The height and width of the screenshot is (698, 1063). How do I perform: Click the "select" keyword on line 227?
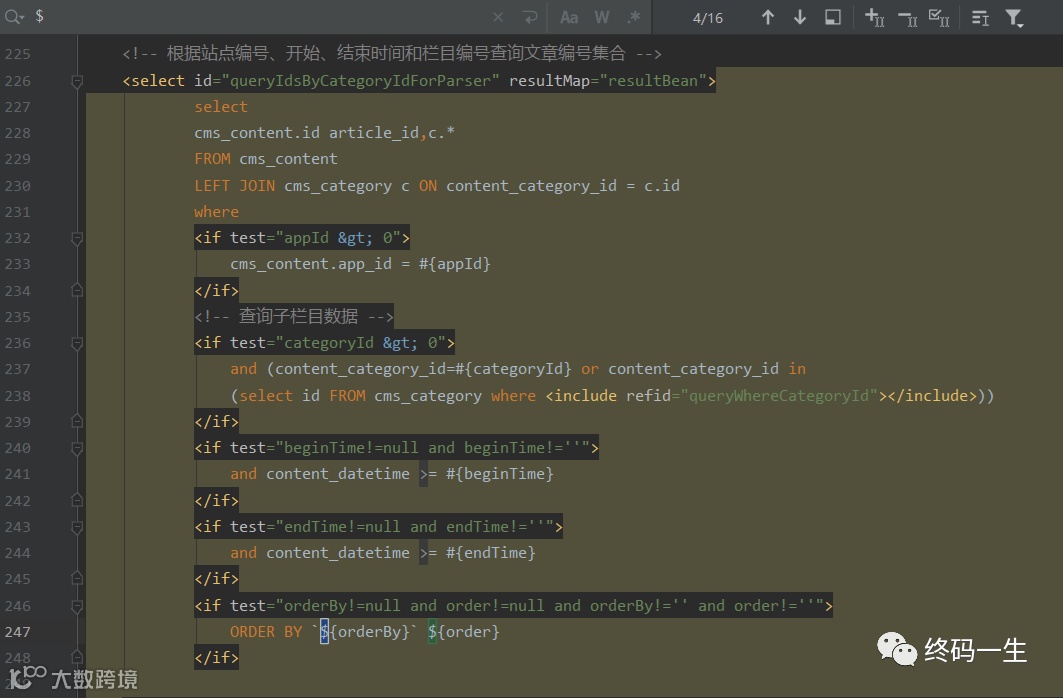(x=221, y=107)
